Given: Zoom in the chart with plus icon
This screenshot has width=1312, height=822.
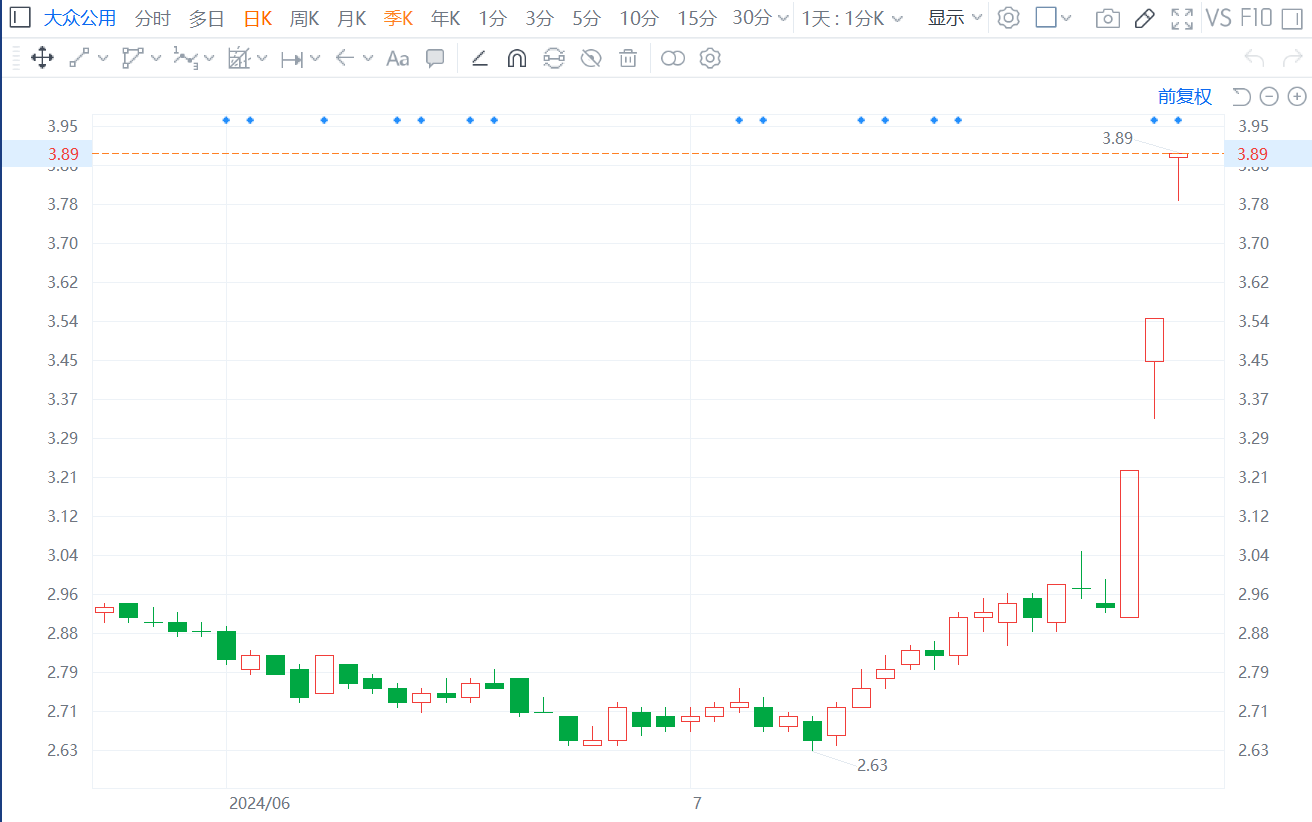Looking at the screenshot, I should pos(1297,96).
